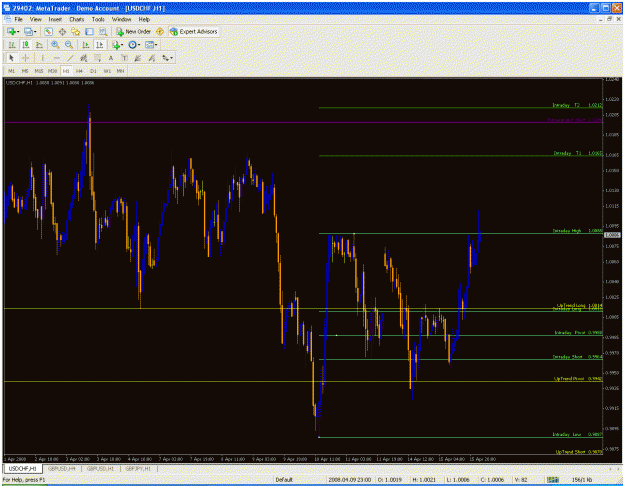Click the USDCHF,H1 quote header in chart
The width and height of the screenshot is (625, 486).
[x=50, y=83]
